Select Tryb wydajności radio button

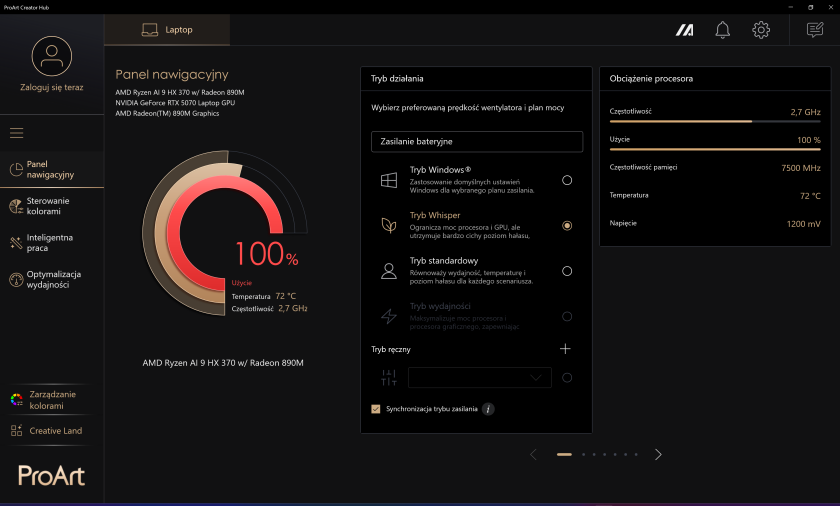pos(567,316)
